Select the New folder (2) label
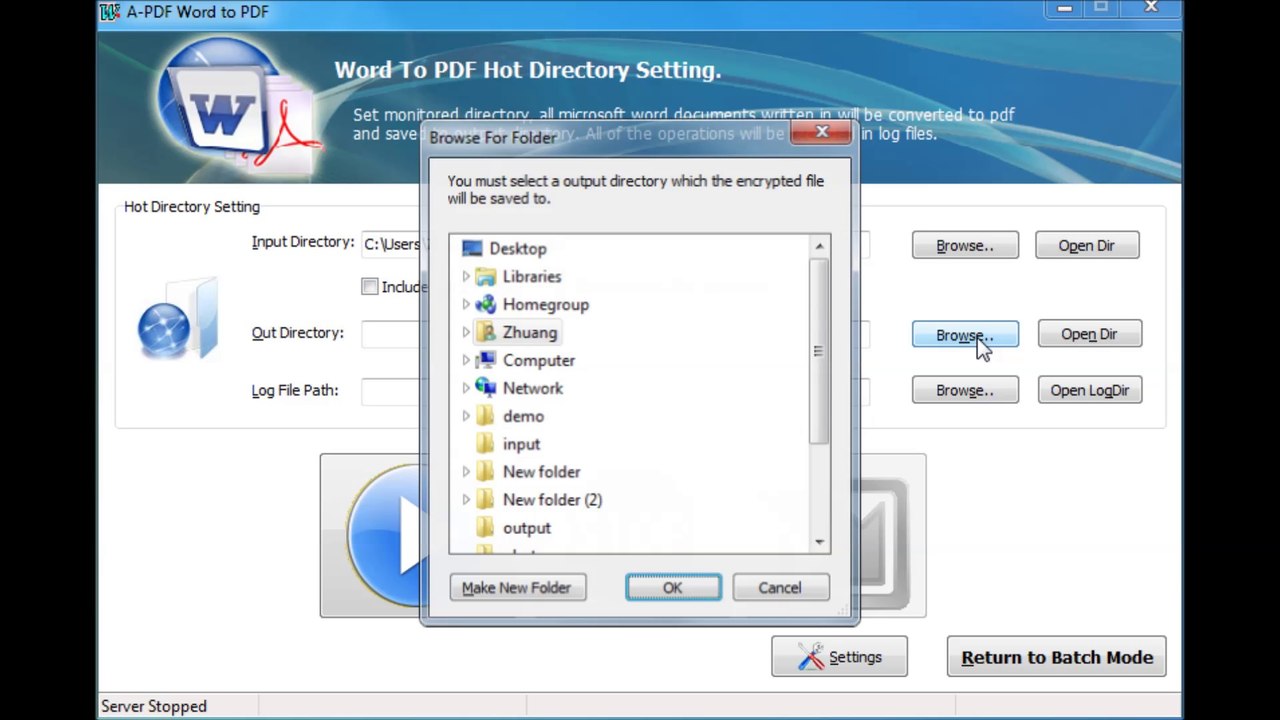The width and height of the screenshot is (1280, 720). pyautogui.click(x=553, y=500)
